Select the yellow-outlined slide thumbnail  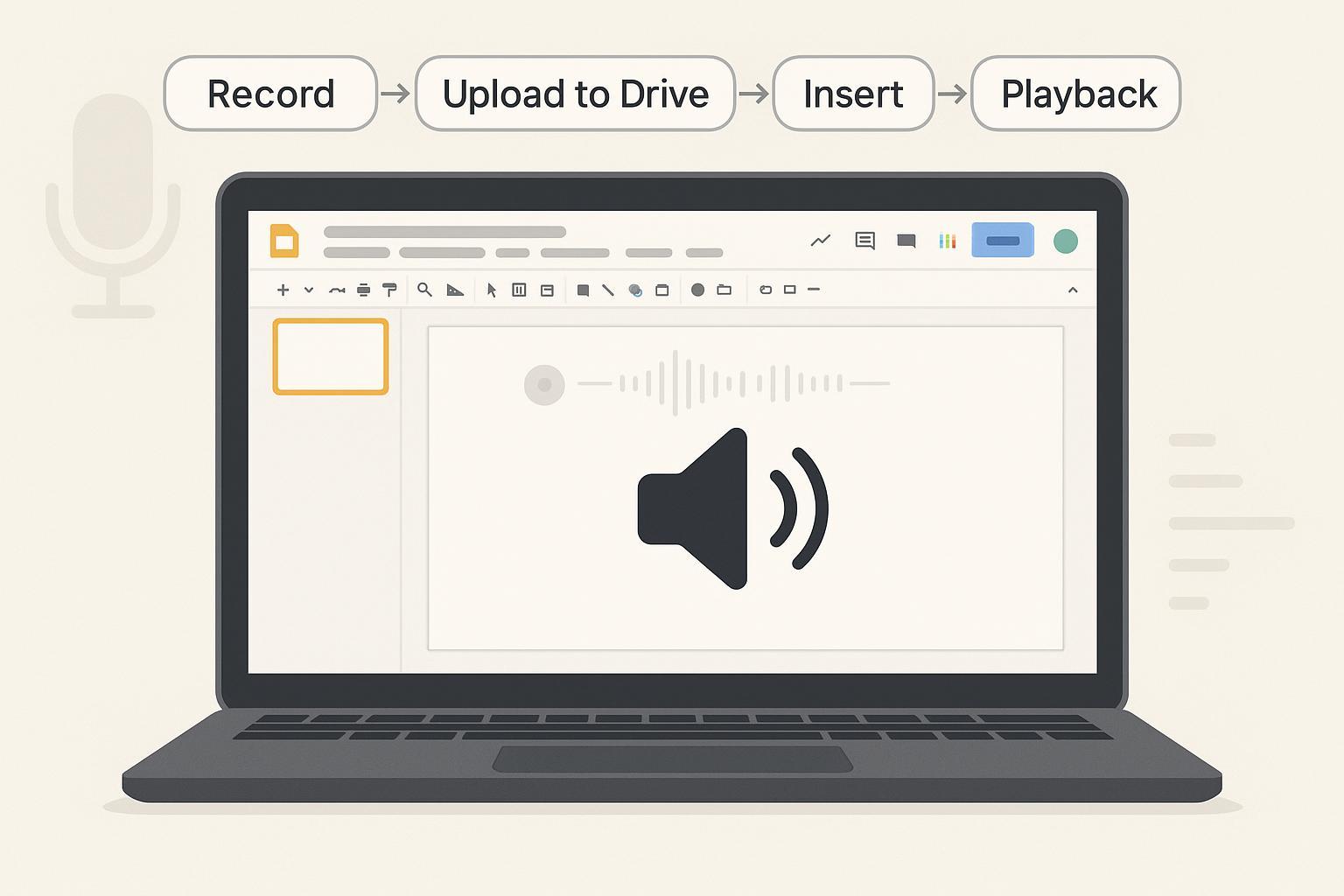click(x=331, y=357)
